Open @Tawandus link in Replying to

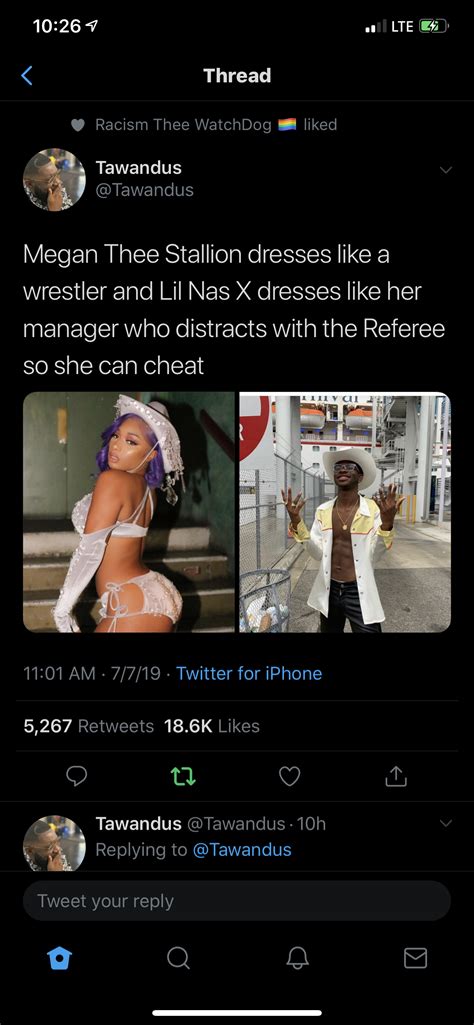[x=241, y=849]
